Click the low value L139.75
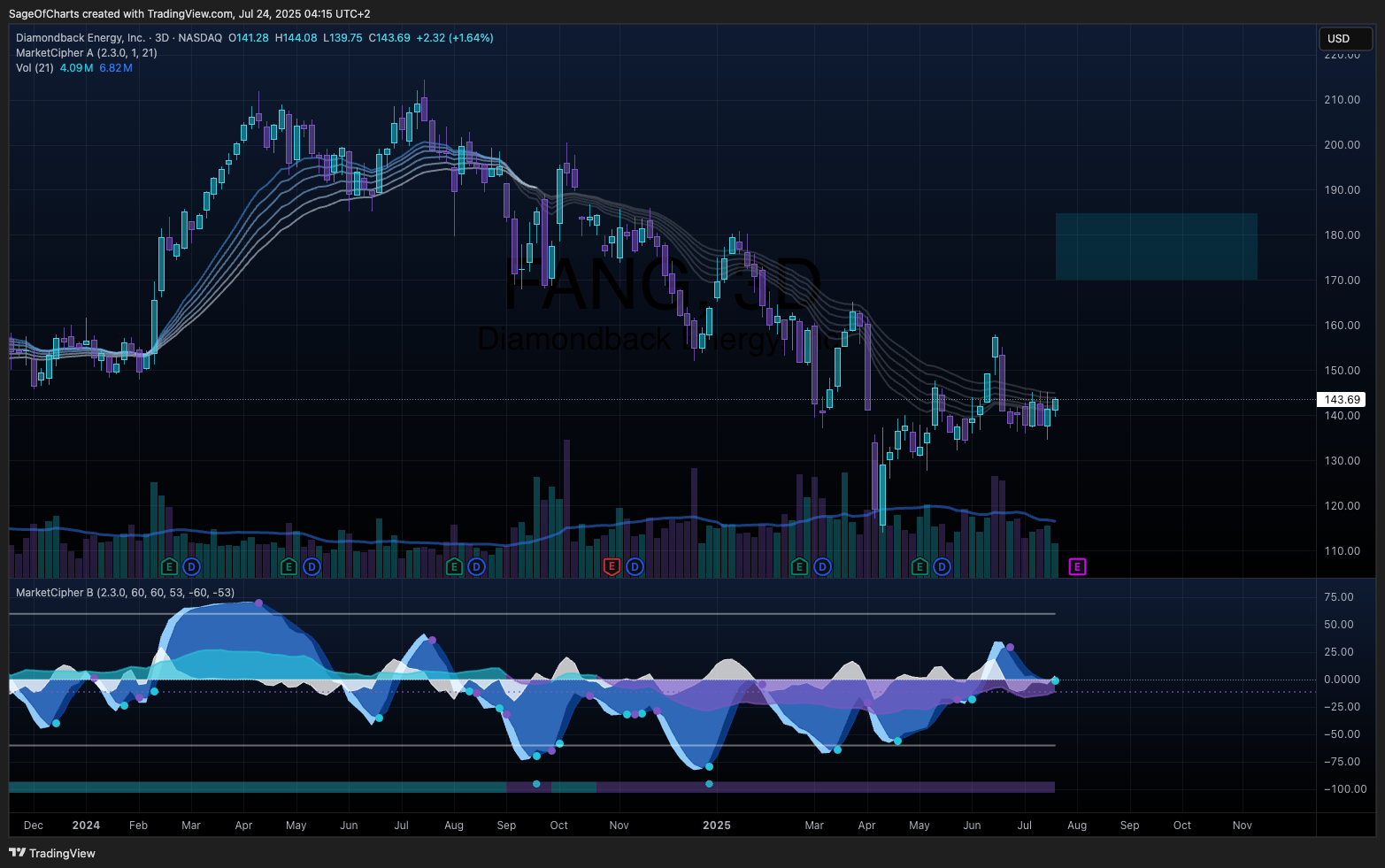 (x=342, y=38)
